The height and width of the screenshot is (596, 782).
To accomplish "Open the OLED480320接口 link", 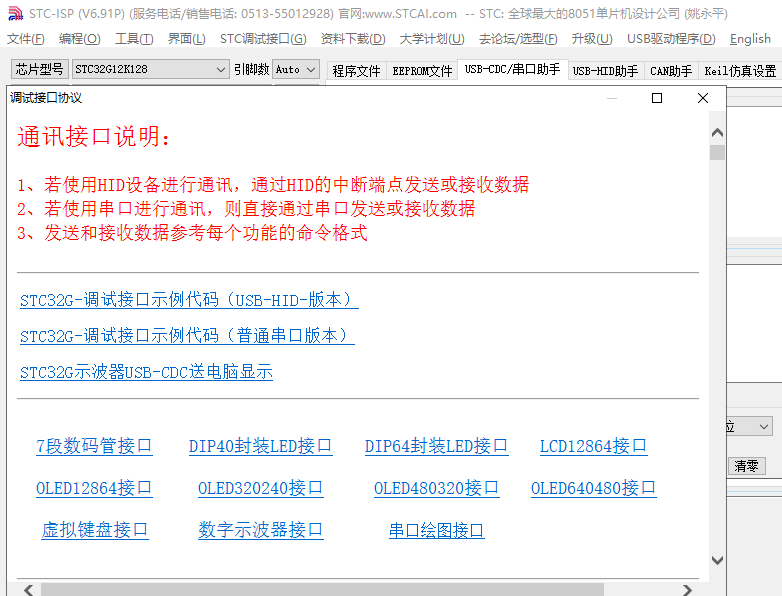I will (436, 488).
